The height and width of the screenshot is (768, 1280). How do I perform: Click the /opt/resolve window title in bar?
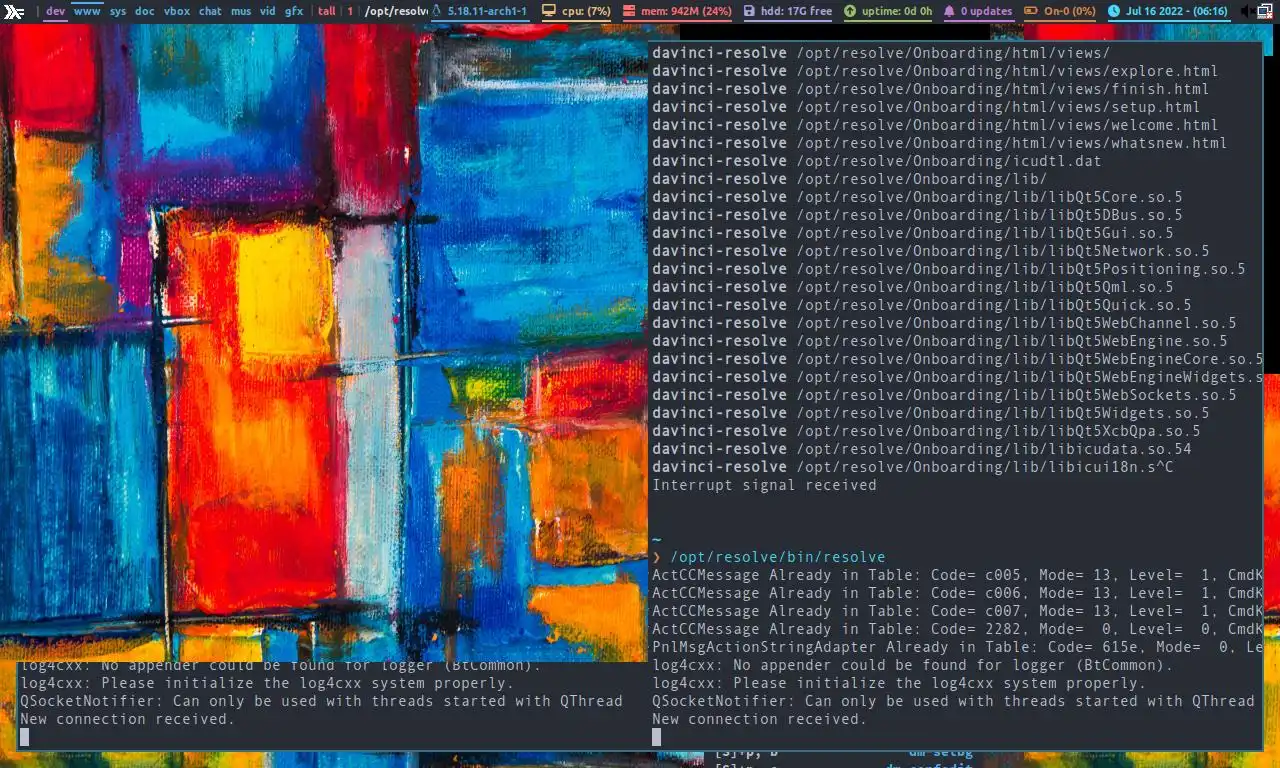[x=396, y=12]
